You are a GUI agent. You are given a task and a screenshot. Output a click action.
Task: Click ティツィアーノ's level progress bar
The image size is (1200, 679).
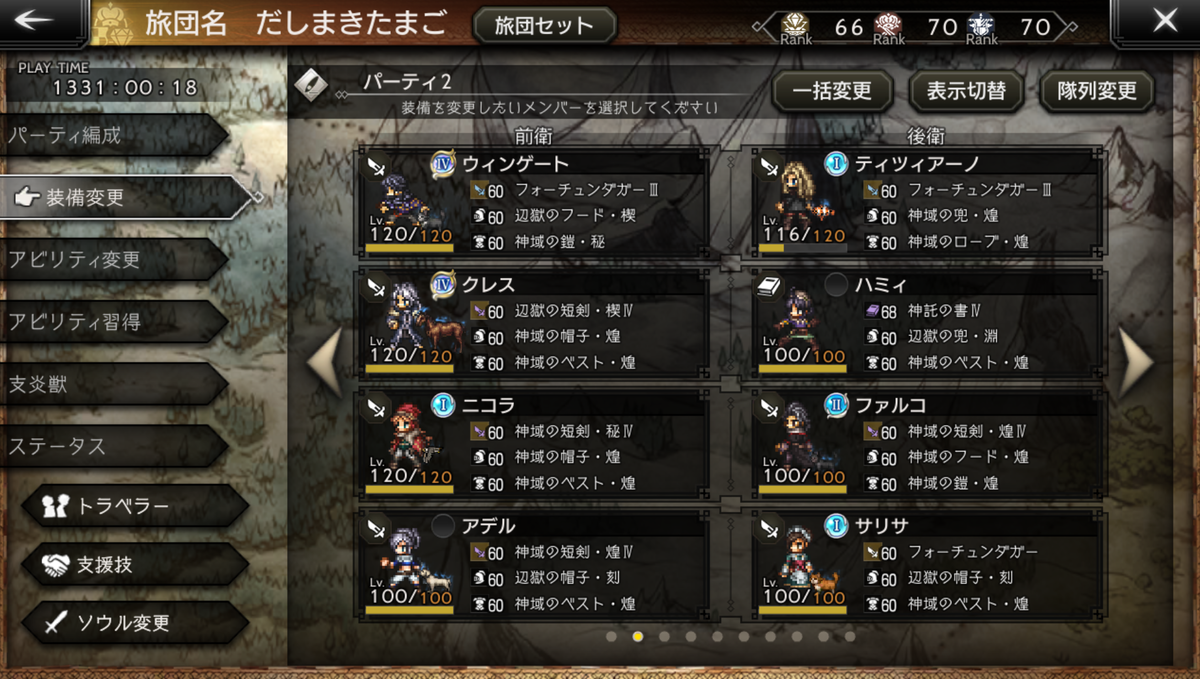(802, 248)
